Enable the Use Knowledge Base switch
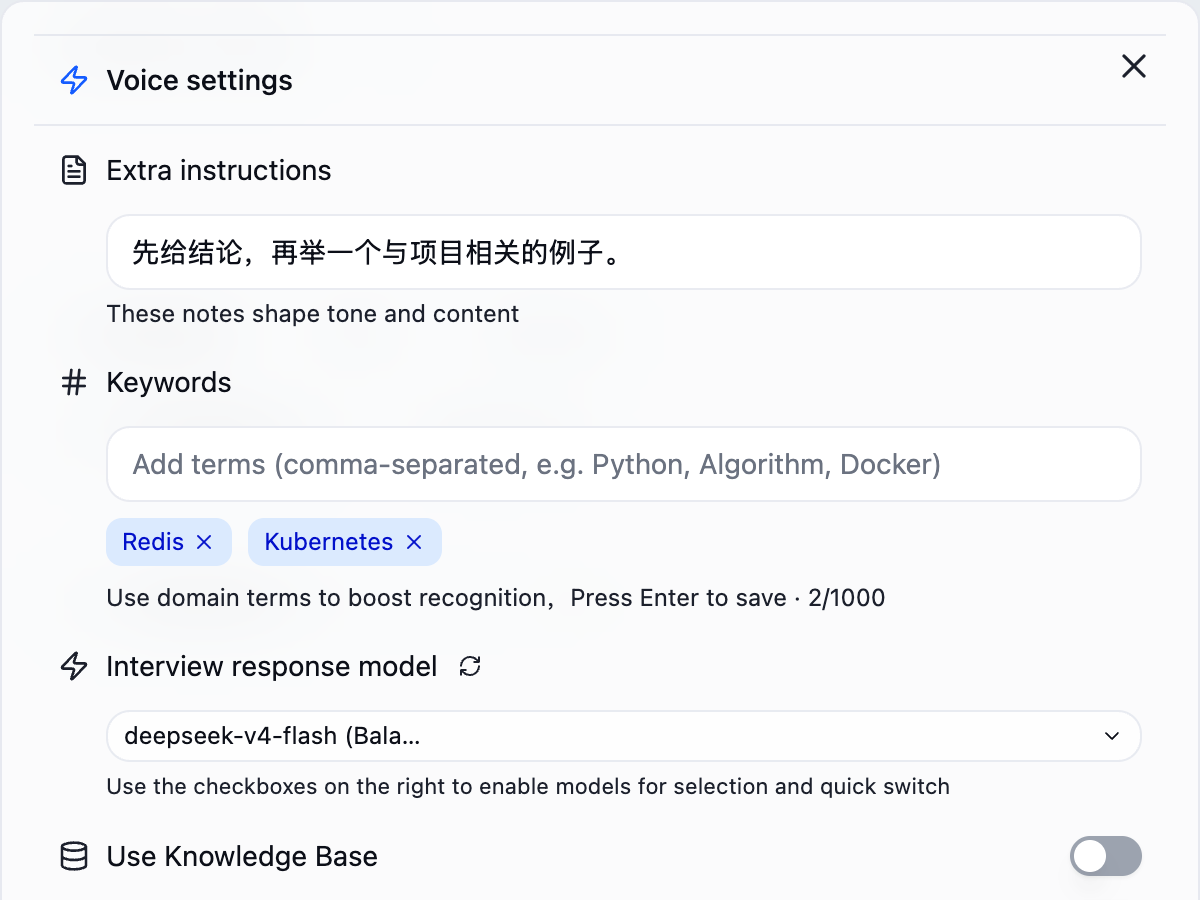This screenshot has width=1200, height=900. pyautogui.click(x=1105, y=856)
